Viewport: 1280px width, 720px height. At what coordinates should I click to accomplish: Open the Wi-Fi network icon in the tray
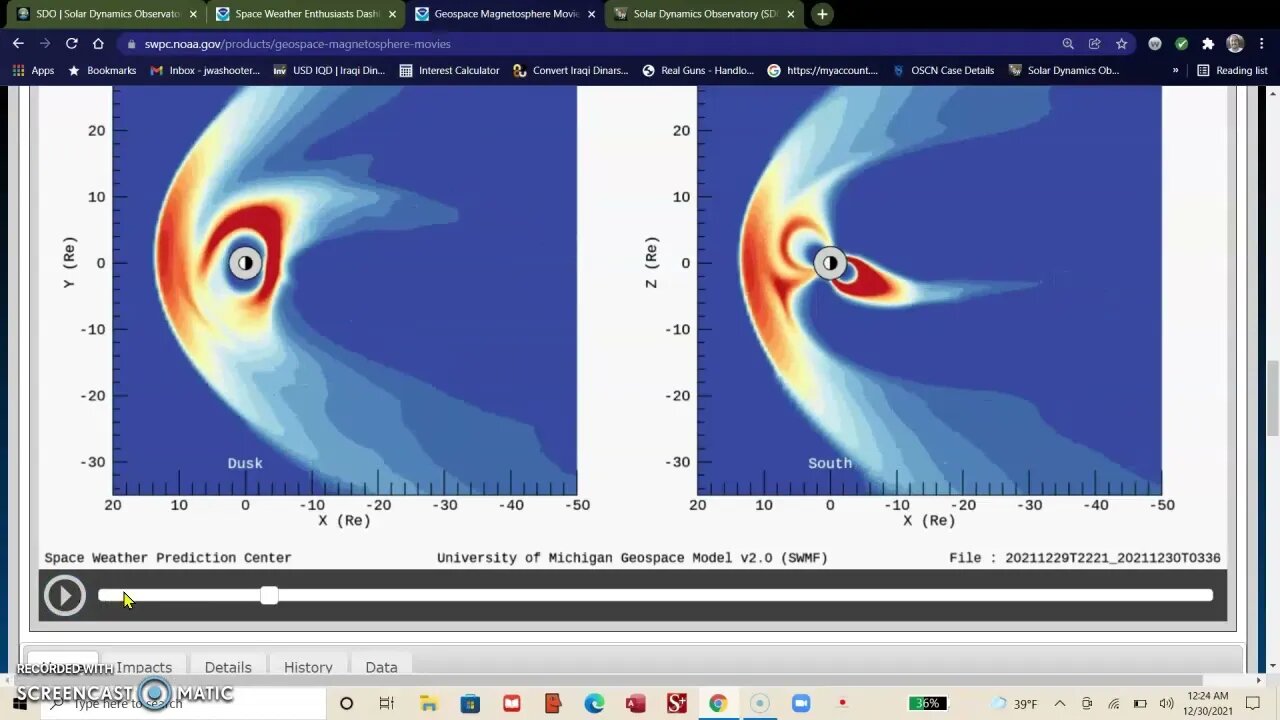coord(1114,704)
